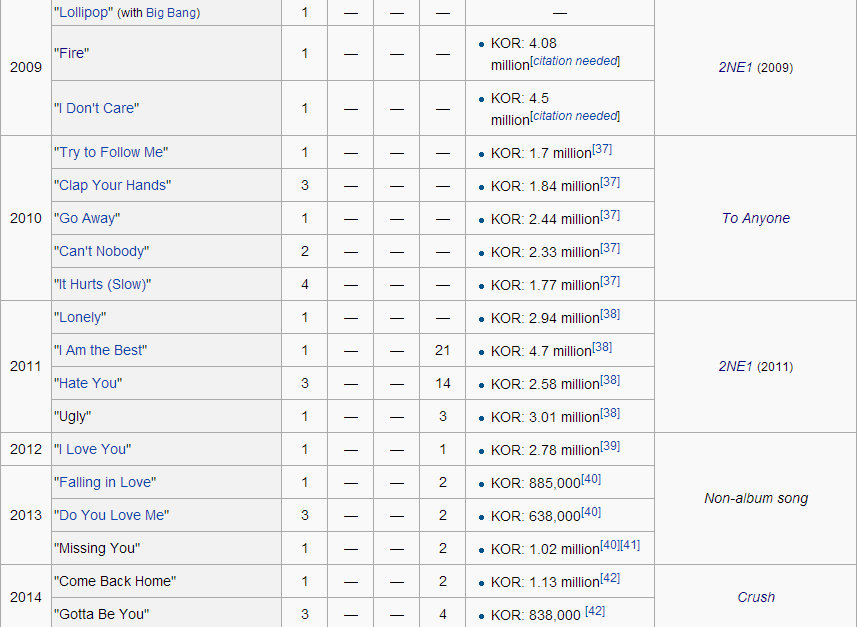The width and height of the screenshot is (858, 627).
Task: Select the "Come Back Home" title
Action: pyautogui.click(x=115, y=581)
